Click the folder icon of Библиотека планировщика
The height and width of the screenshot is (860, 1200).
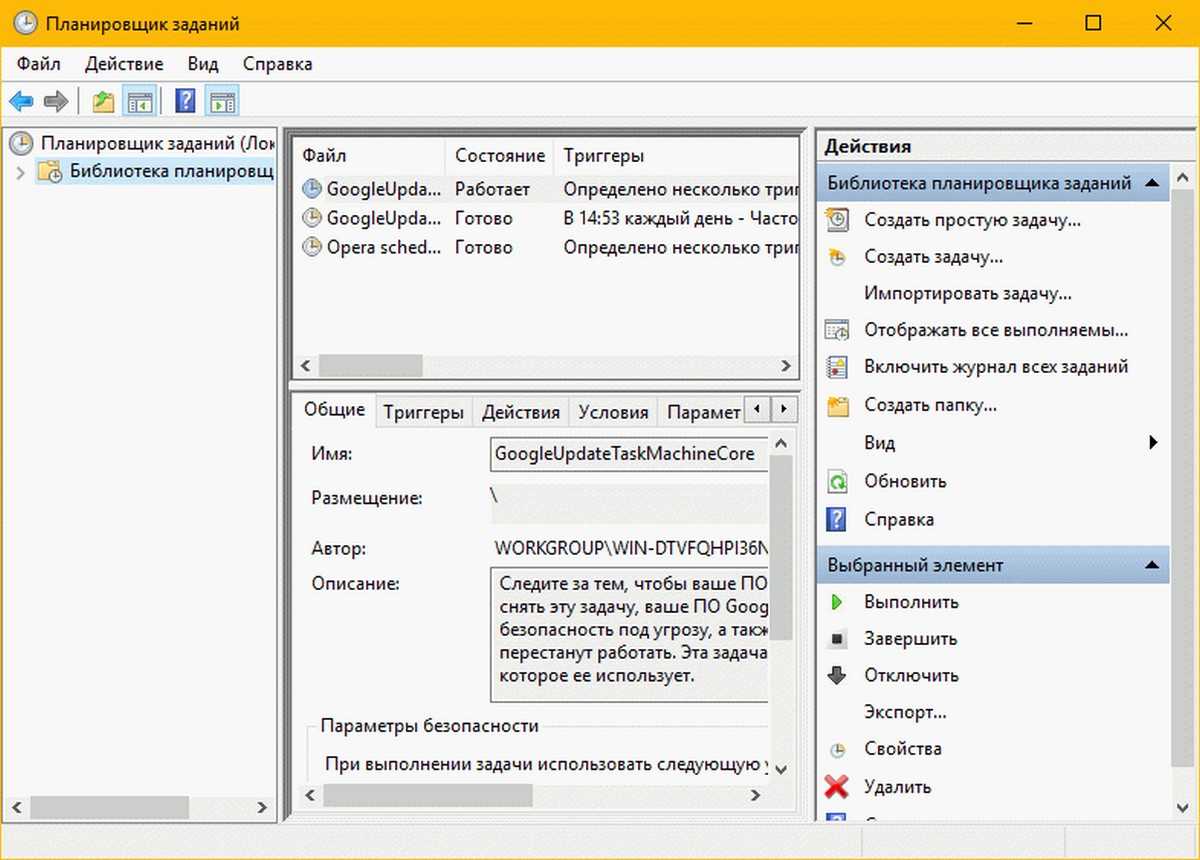pos(50,171)
